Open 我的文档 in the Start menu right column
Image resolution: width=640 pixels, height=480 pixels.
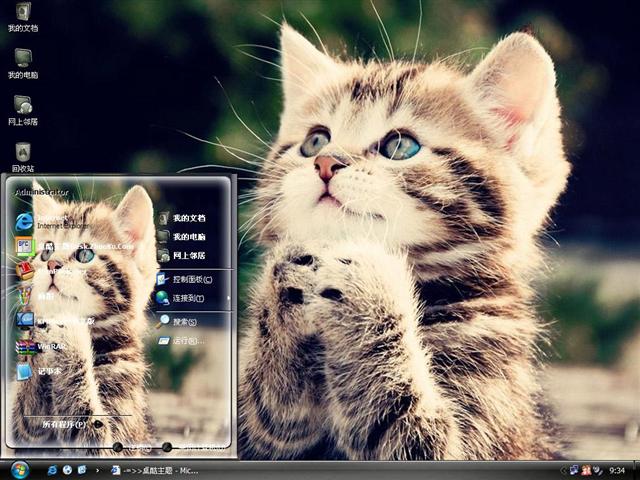click(182, 218)
